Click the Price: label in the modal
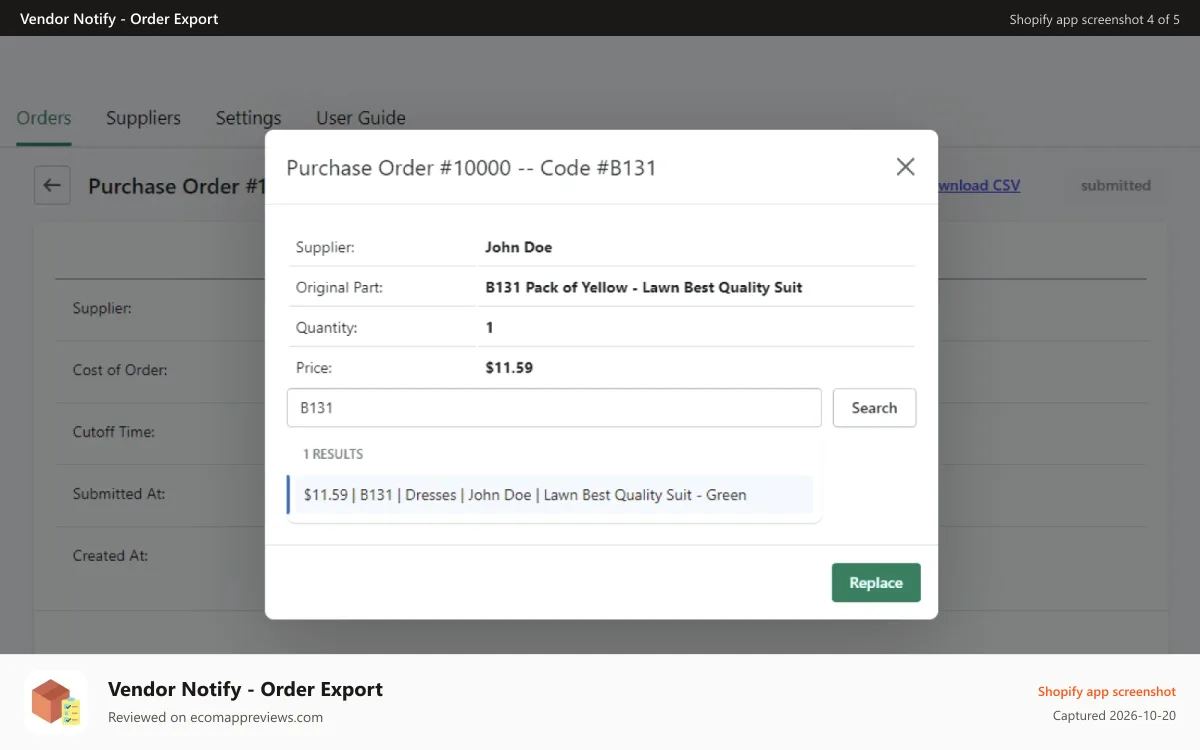 [313, 368]
